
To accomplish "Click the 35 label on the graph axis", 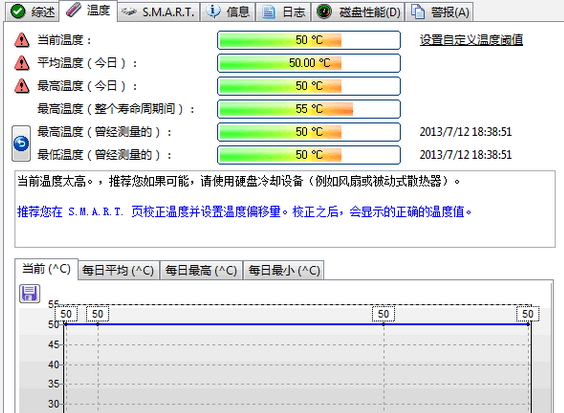I will 54,384.
